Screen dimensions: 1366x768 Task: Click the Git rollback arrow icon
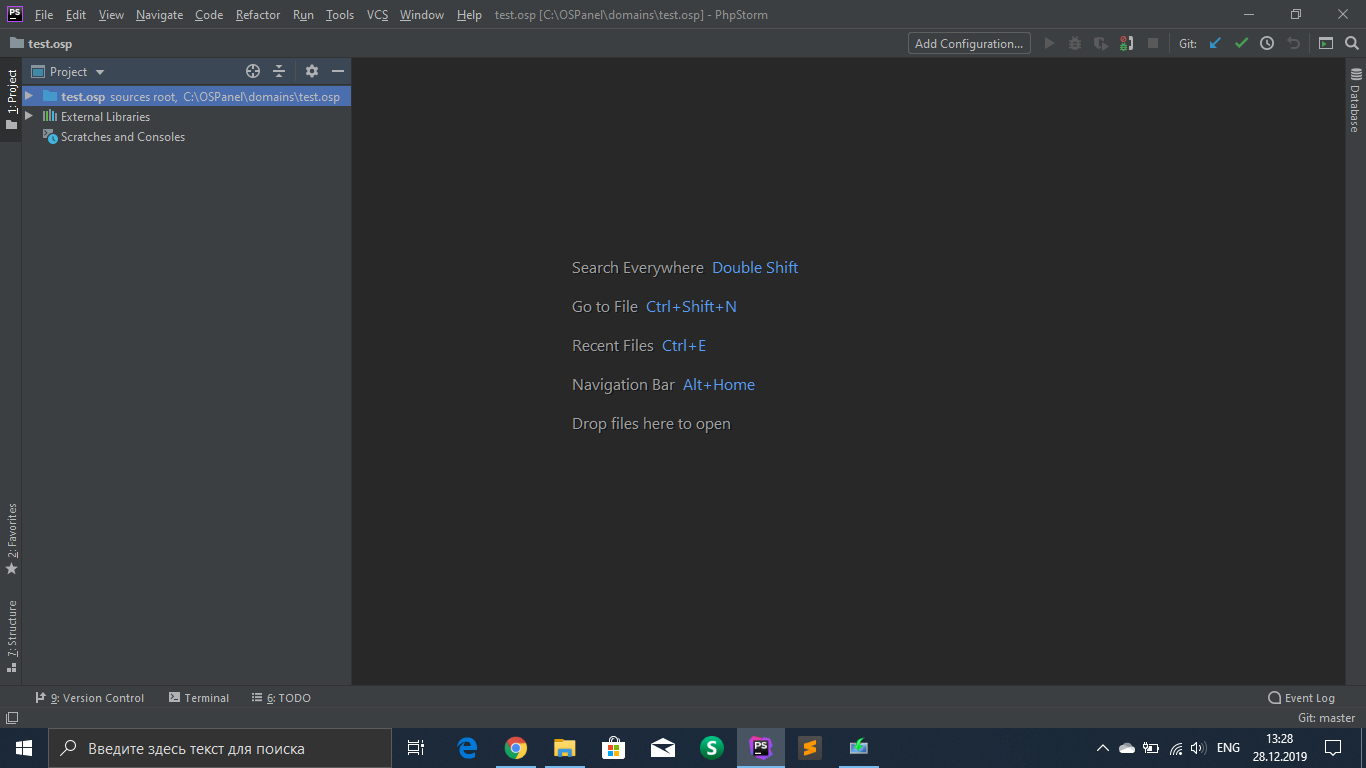point(1293,43)
